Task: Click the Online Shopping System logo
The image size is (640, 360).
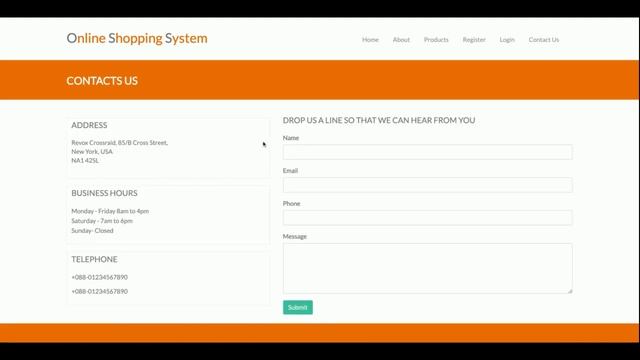Action: pyautogui.click(x=137, y=38)
